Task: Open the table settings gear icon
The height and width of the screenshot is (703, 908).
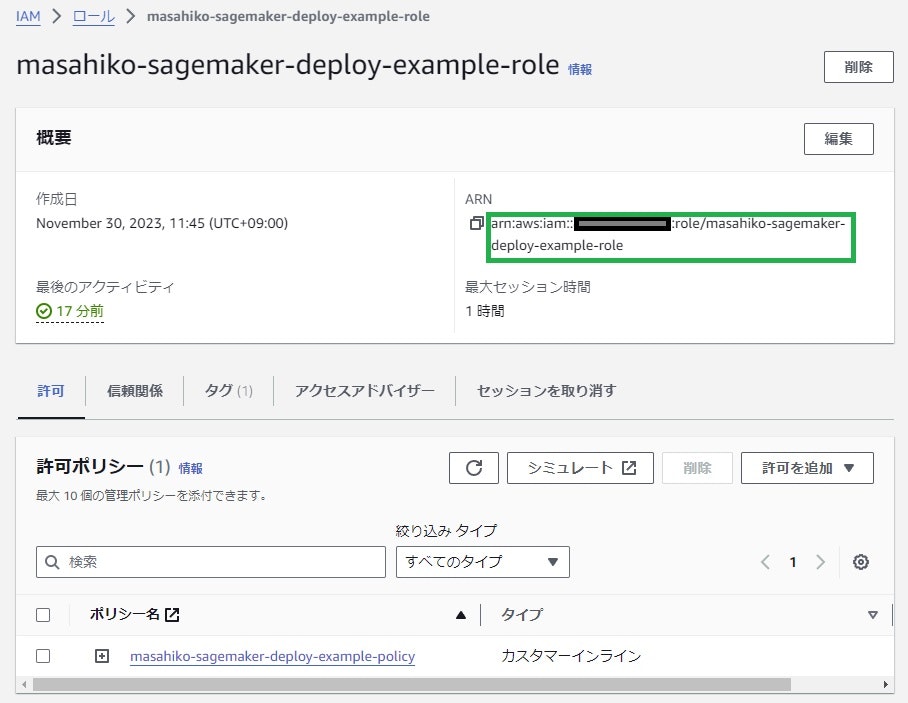Action: (x=861, y=562)
